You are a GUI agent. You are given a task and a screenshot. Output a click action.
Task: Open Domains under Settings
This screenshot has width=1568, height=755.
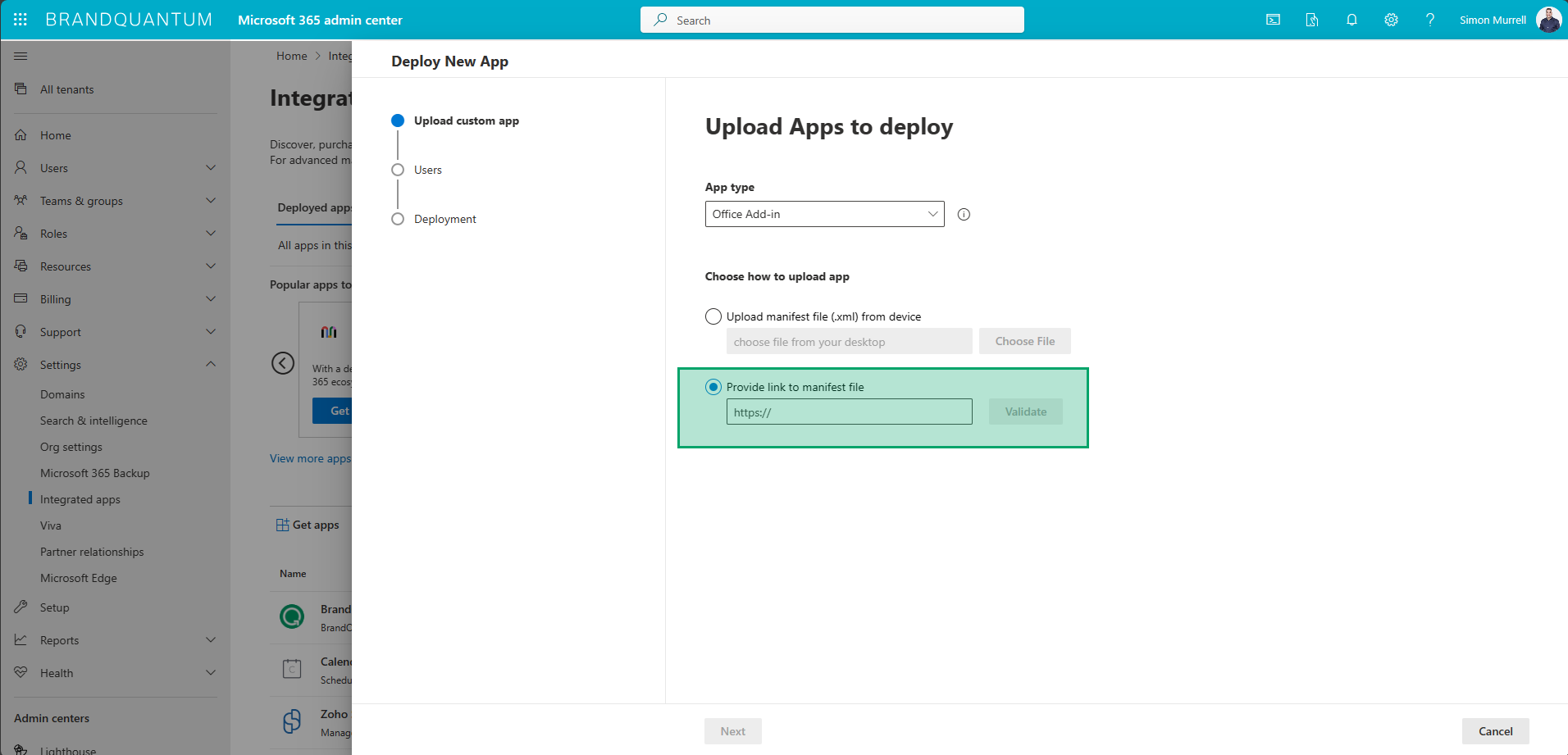click(x=62, y=394)
